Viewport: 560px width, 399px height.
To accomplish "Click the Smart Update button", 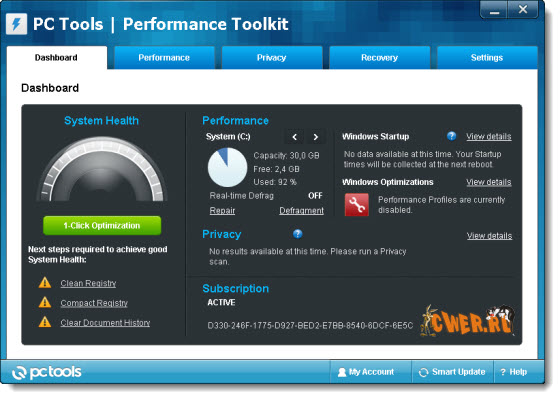I will click(x=452, y=372).
